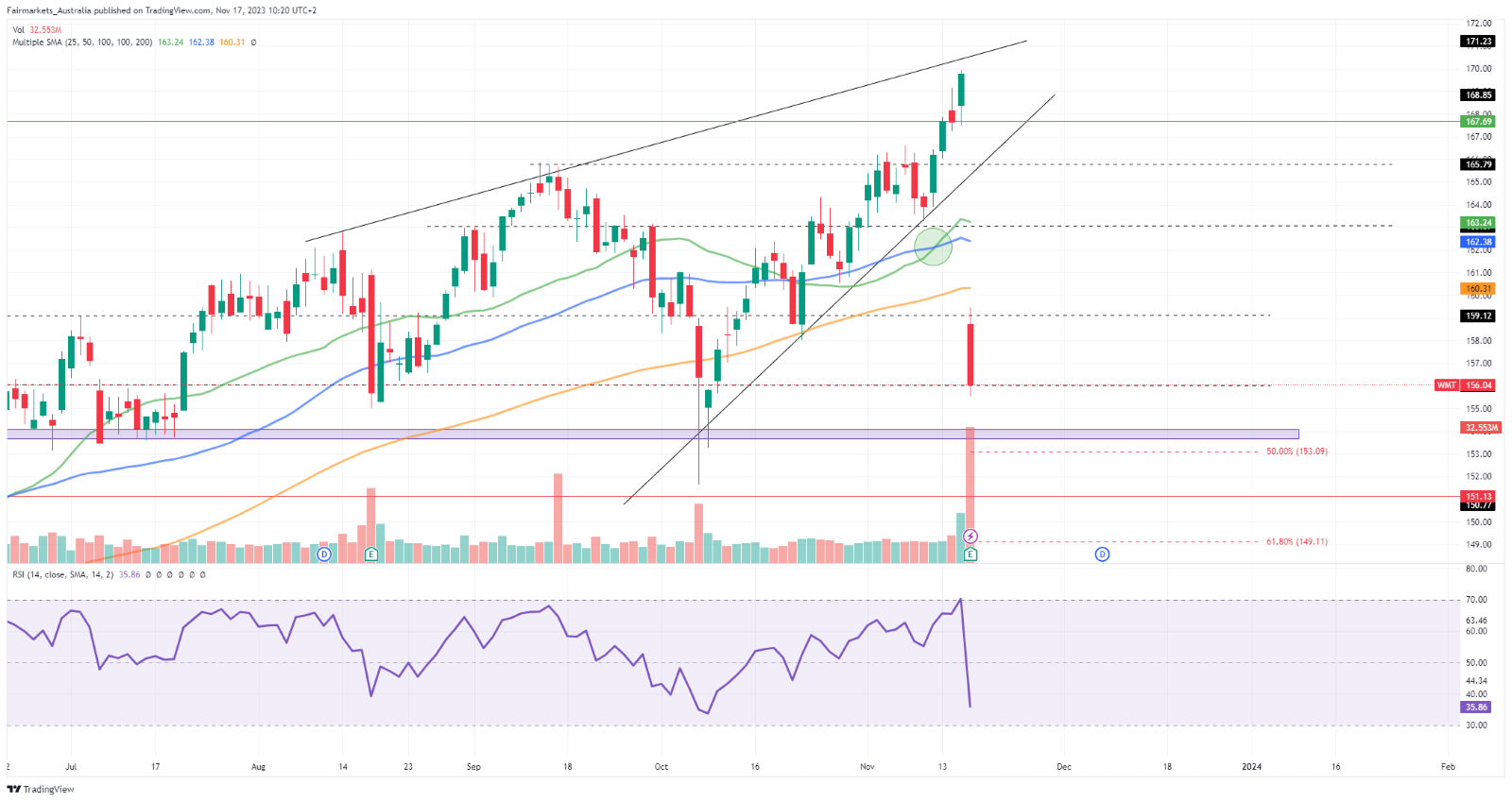Viewport: 1512px width, 802px height.
Task: Click the Vol indicator legend
Action: [19, 30]
